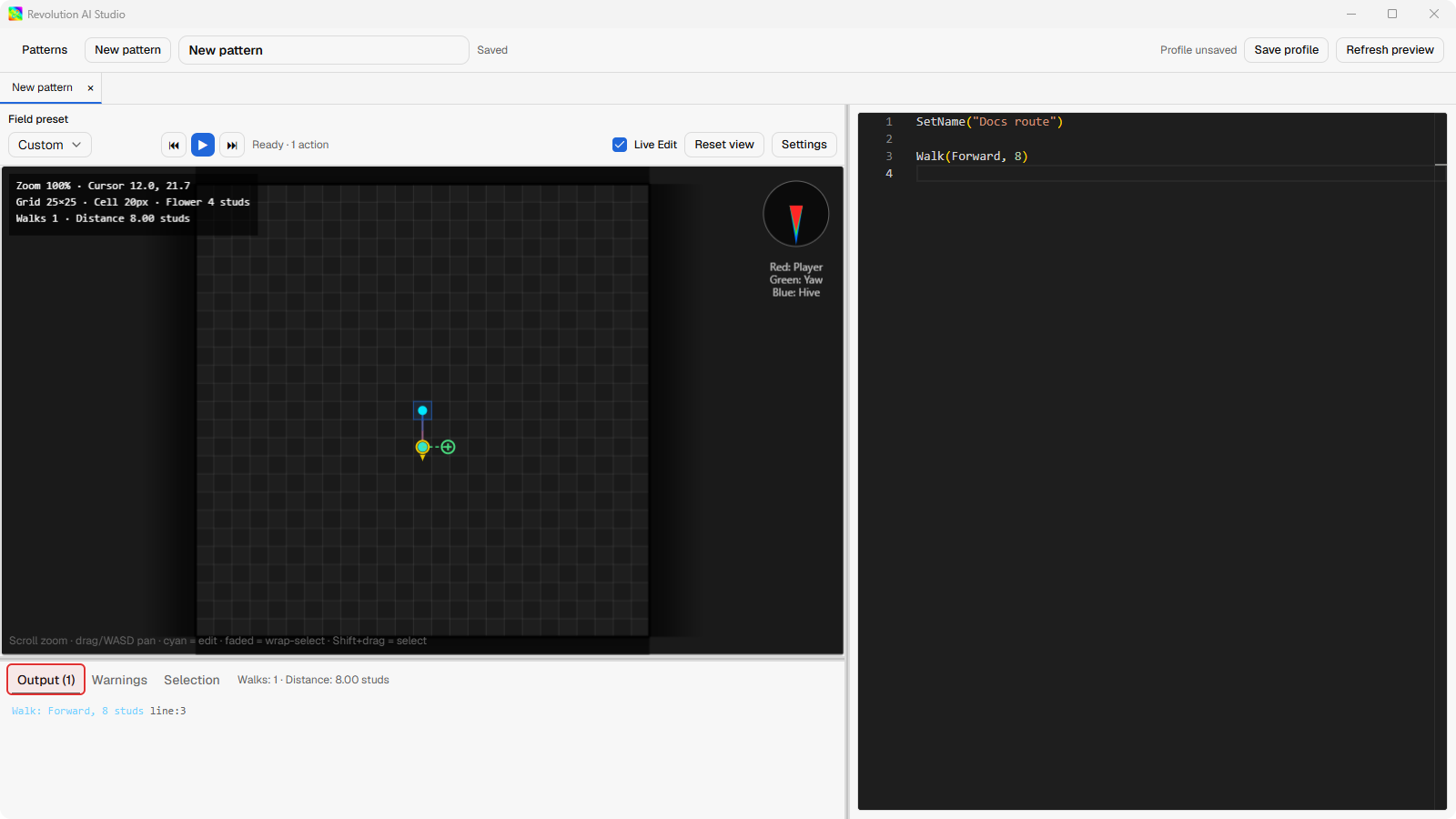Click 'Walks: 1 · Distance: 8.00 studs' summary

(313, 680)
